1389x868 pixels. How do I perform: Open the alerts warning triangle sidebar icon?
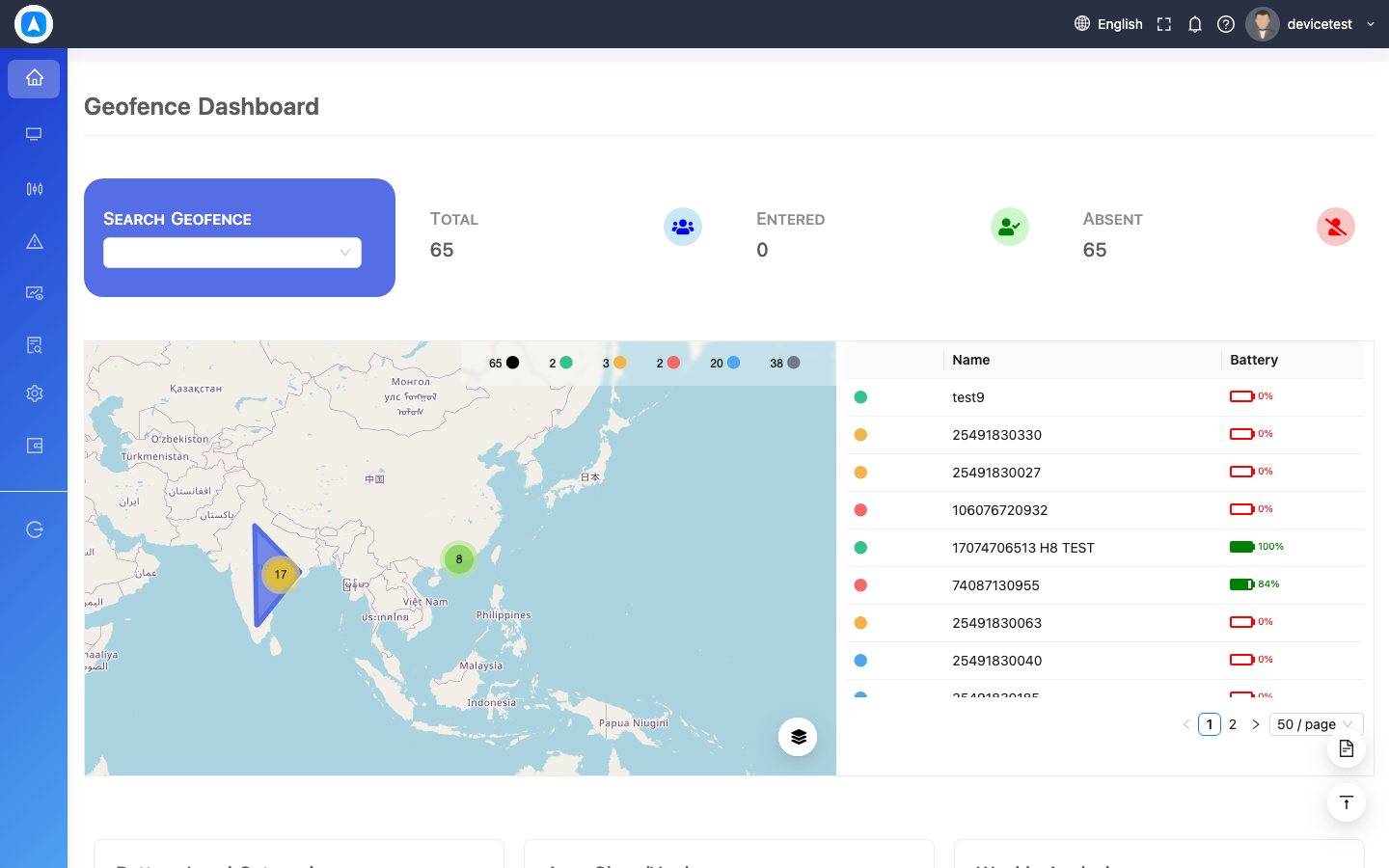[34, 241]
